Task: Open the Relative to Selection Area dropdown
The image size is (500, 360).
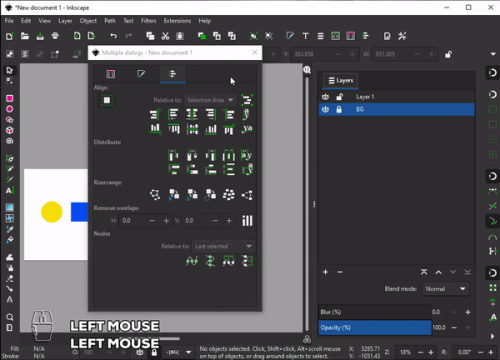Action: [210, 100]
